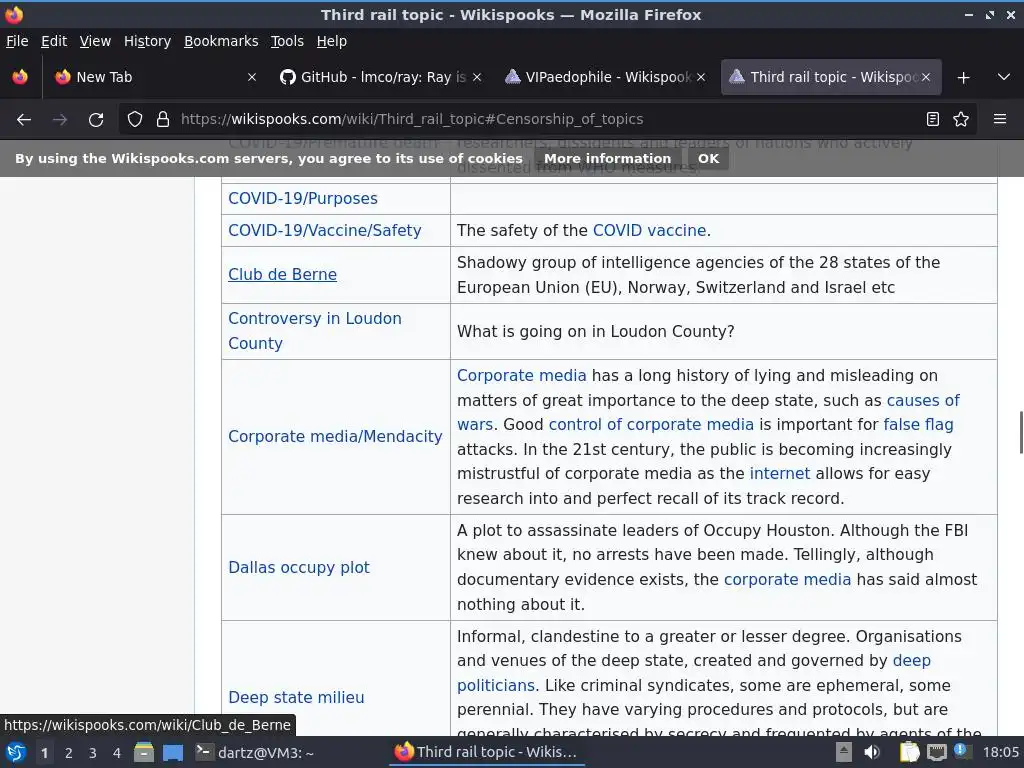Open Dallas occupy plot link
Screen dimensions: 1024x768
pyautogui.click(x=299, y=568)
